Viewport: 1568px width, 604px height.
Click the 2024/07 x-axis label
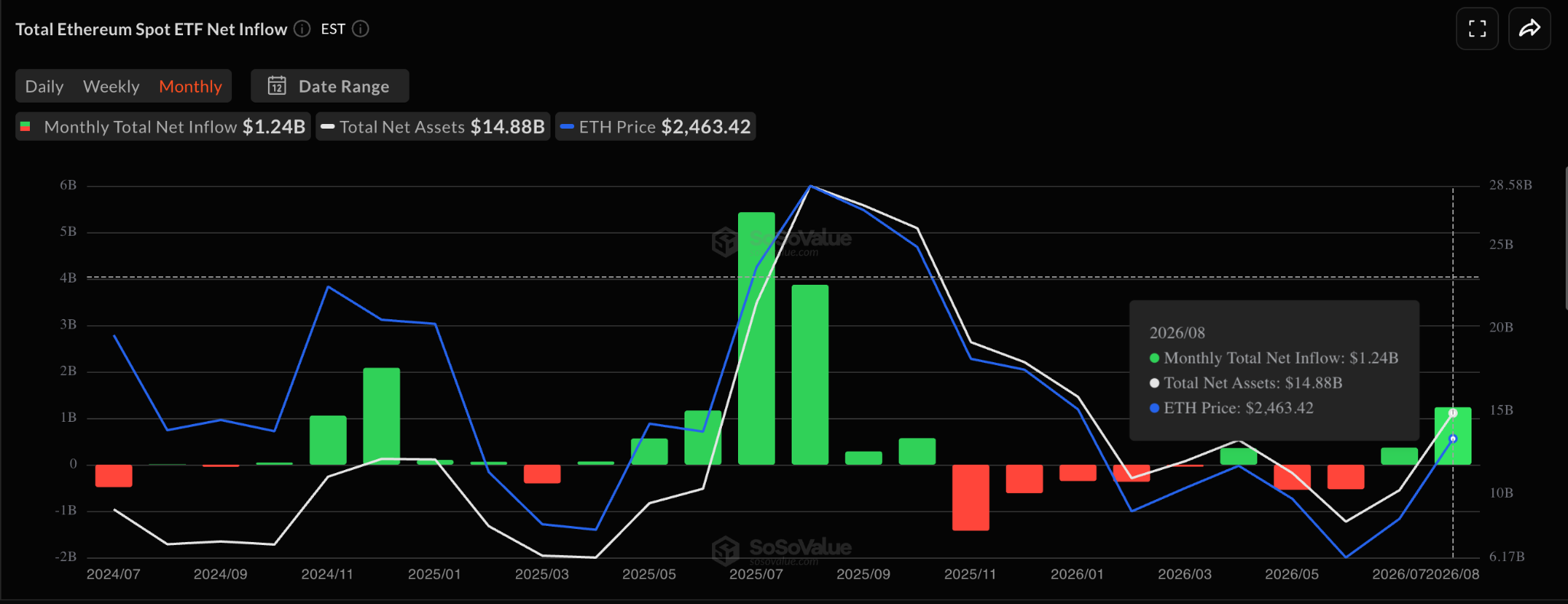[113, 574]
